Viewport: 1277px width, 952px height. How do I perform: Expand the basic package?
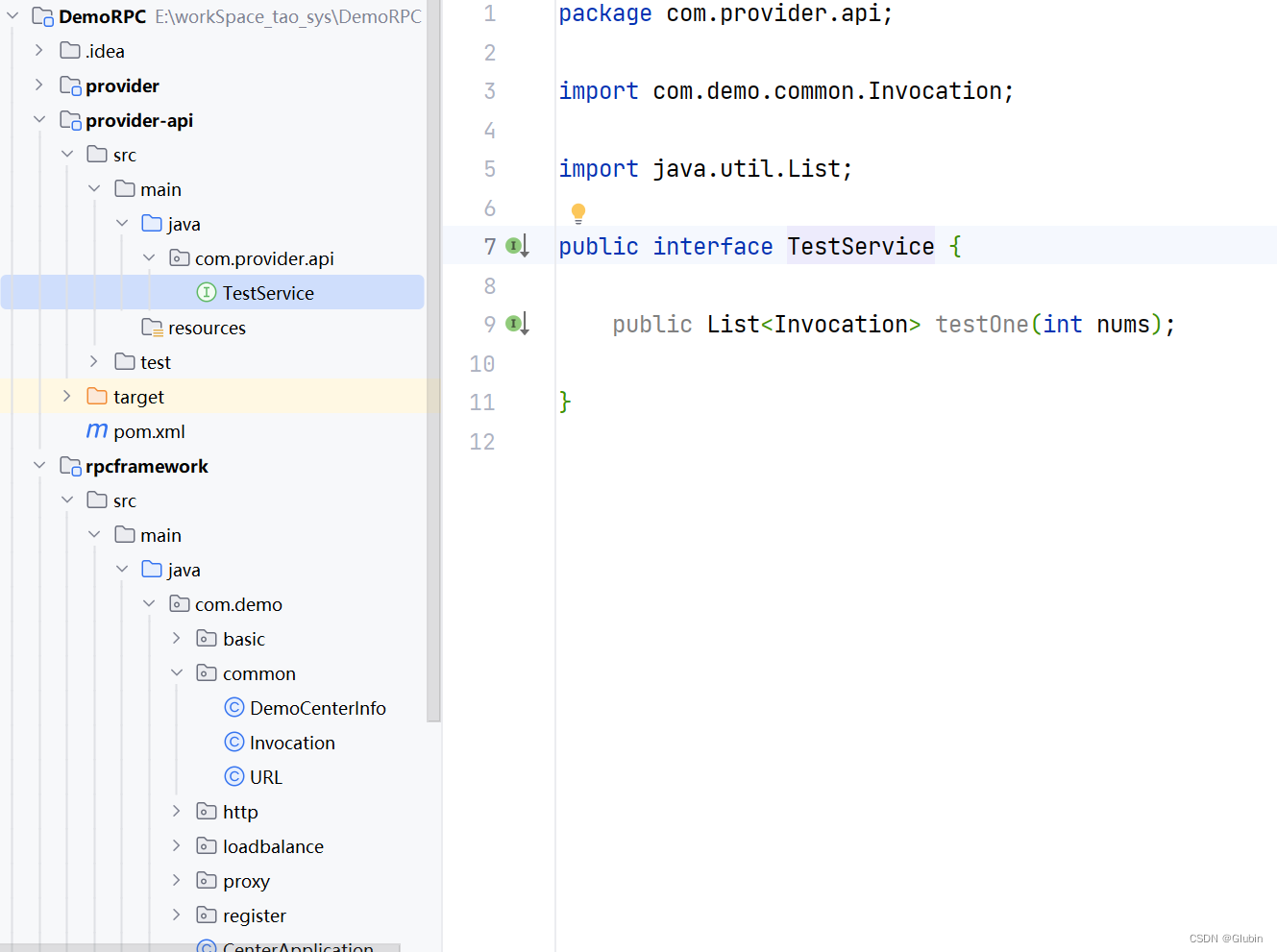[x=176, y=638]
